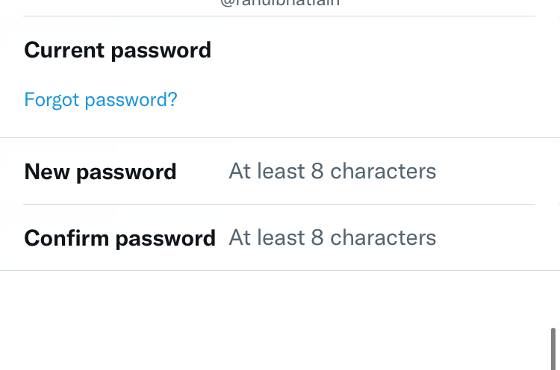Click 'At least 8 characters' in New password
This screenshot has width=560, height=370.
pos(332,171)
